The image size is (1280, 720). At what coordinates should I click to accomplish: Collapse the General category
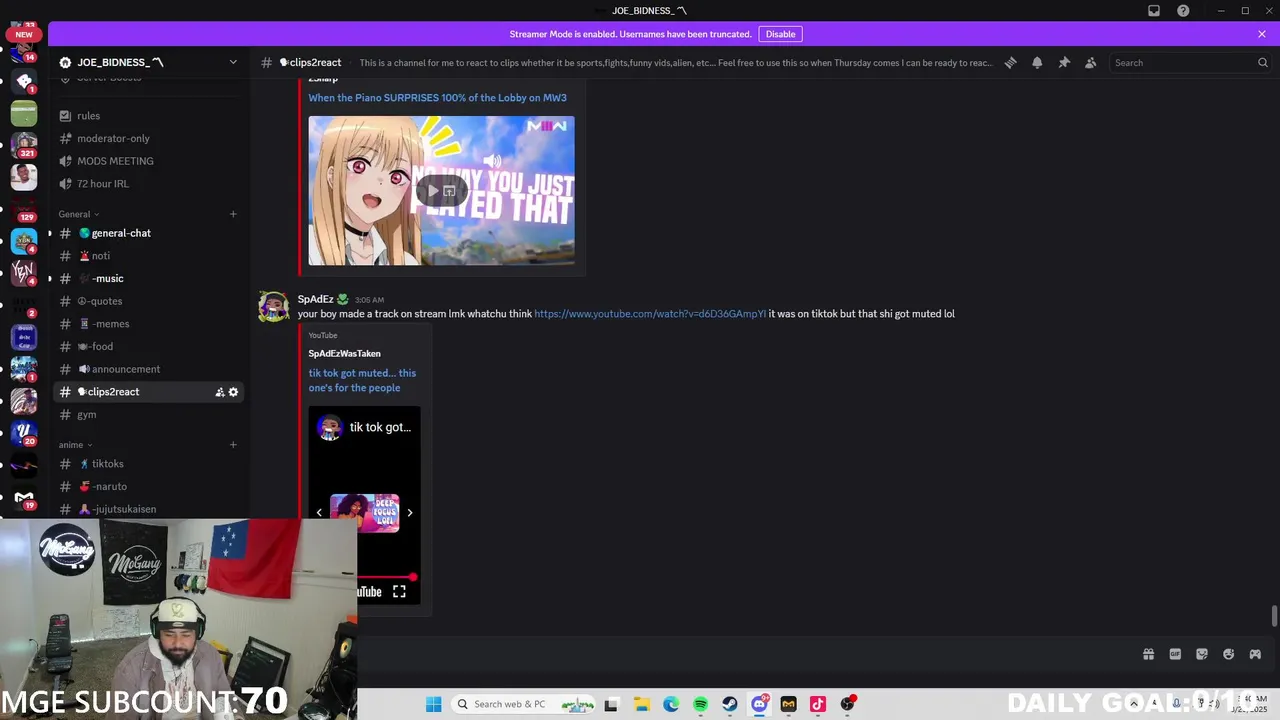pyautogui.click(x=79, y=214)
